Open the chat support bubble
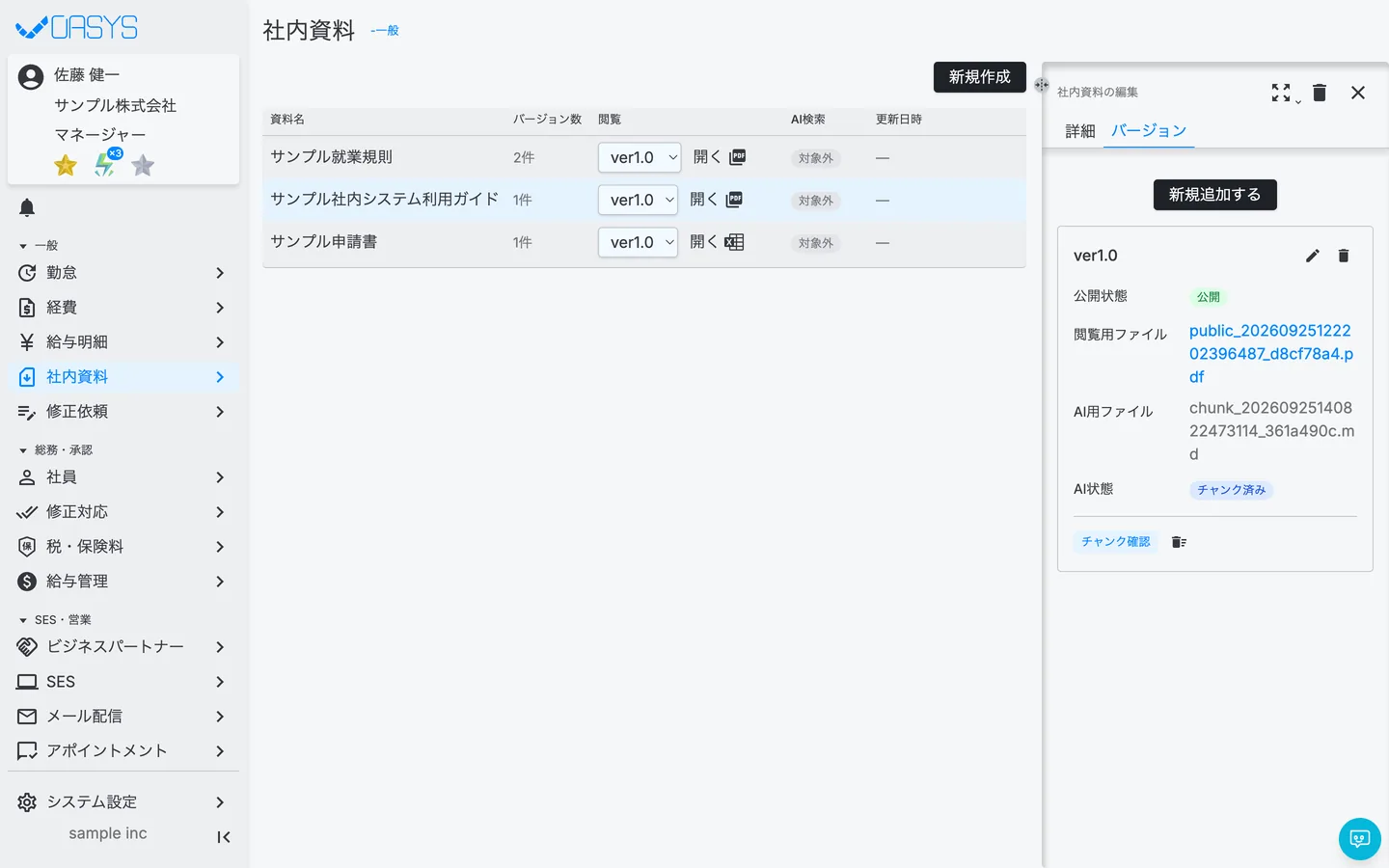The height and width of the screenshot is (868, 1389). click(x=1360, y=839)
